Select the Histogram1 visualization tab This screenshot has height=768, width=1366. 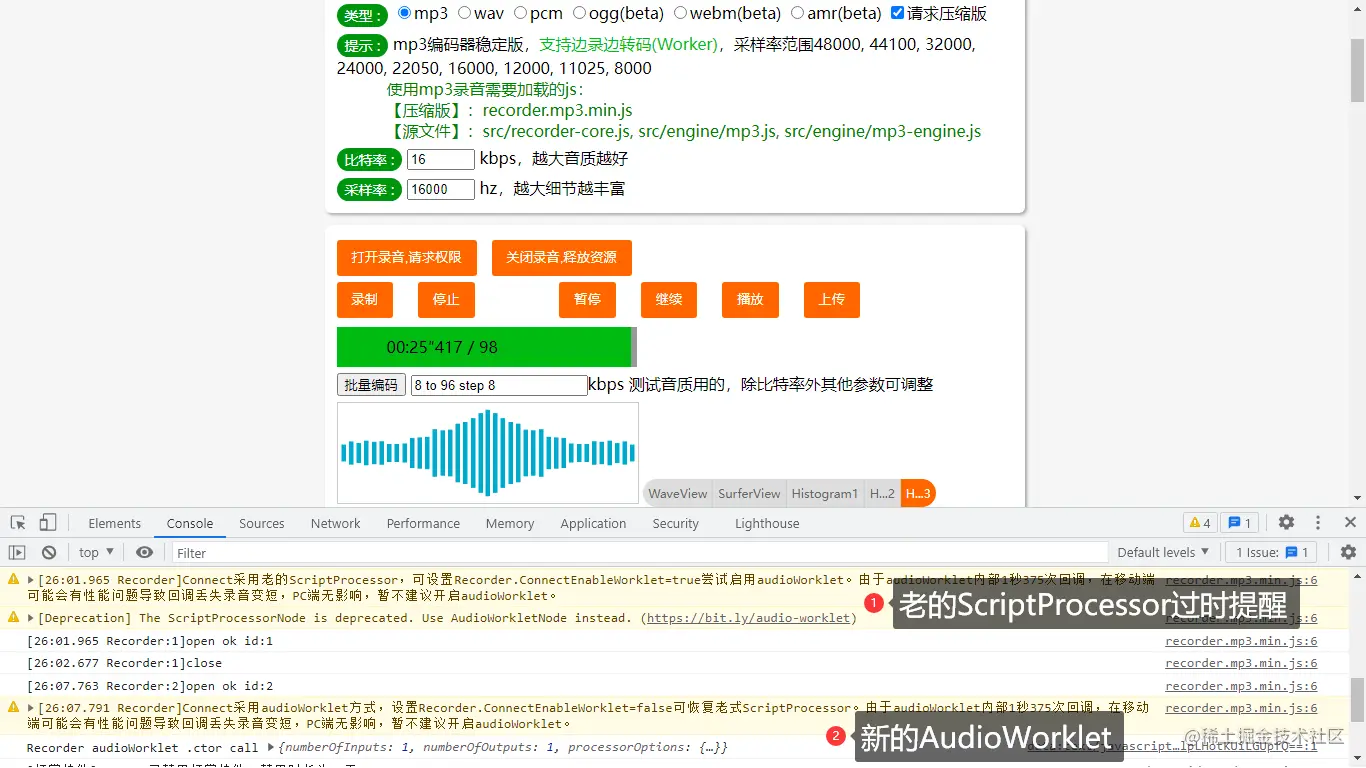pos(825,493)
